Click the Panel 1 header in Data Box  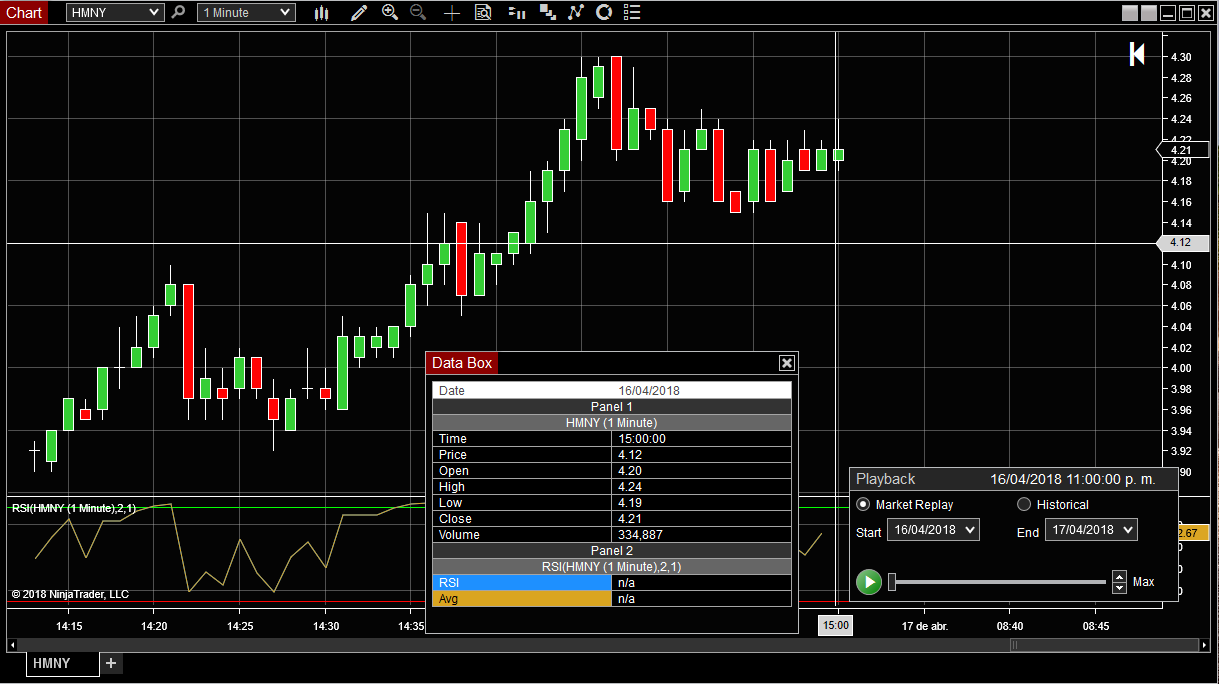click(x=612, y=407)
